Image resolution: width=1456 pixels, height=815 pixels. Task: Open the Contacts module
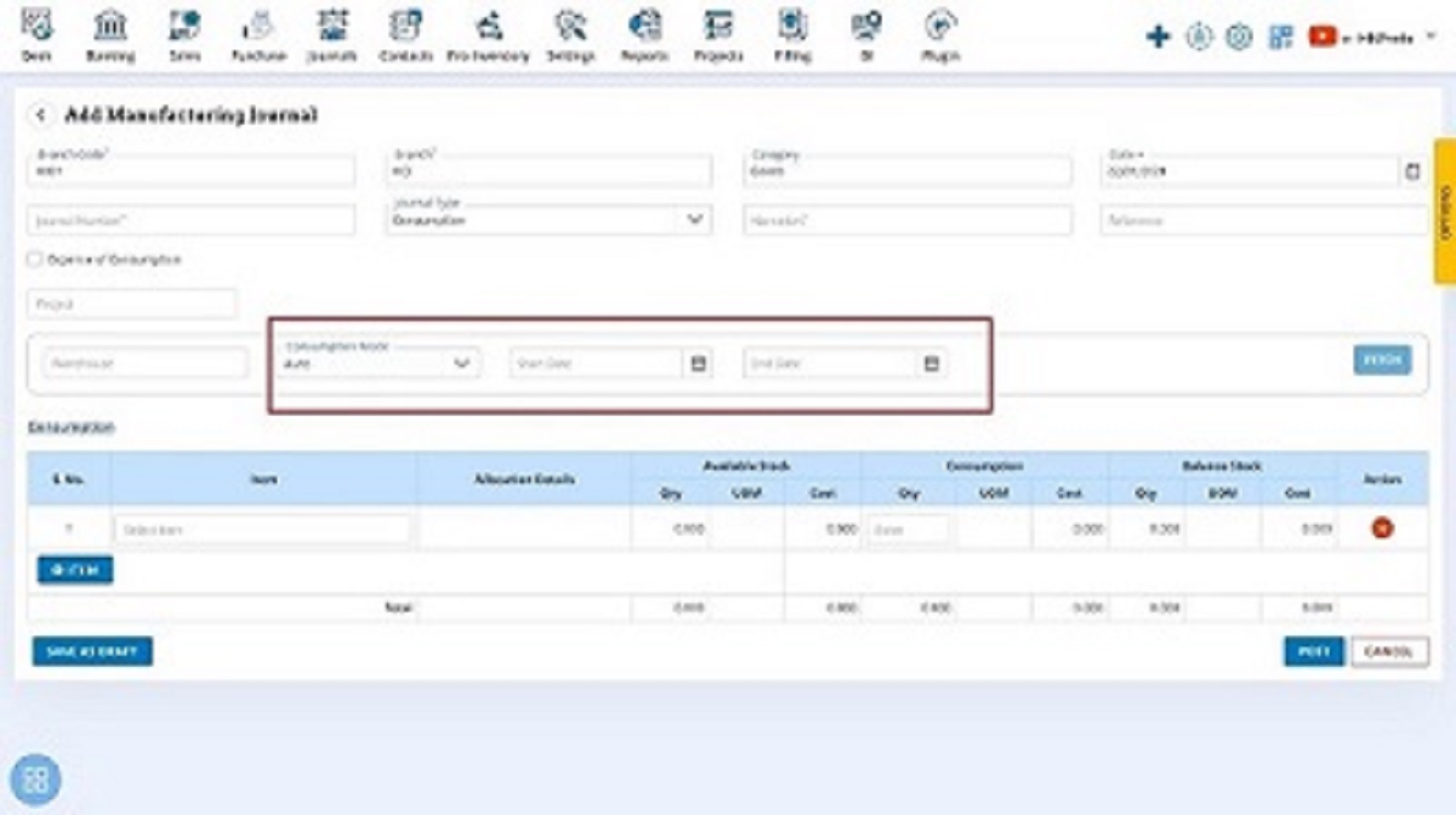click(x=406, y=35)
